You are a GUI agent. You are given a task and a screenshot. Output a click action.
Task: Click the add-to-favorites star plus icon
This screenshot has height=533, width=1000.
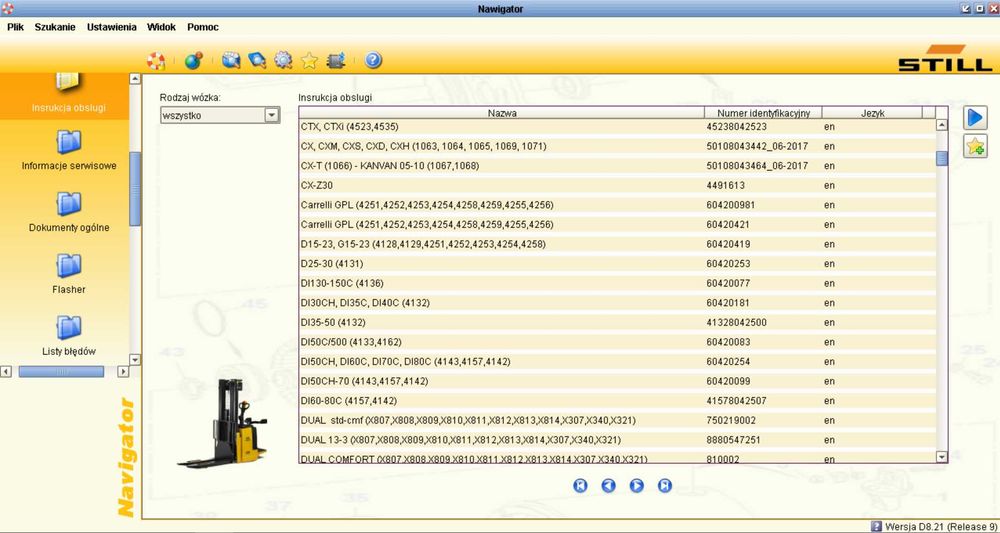click(x=975, y=147)
